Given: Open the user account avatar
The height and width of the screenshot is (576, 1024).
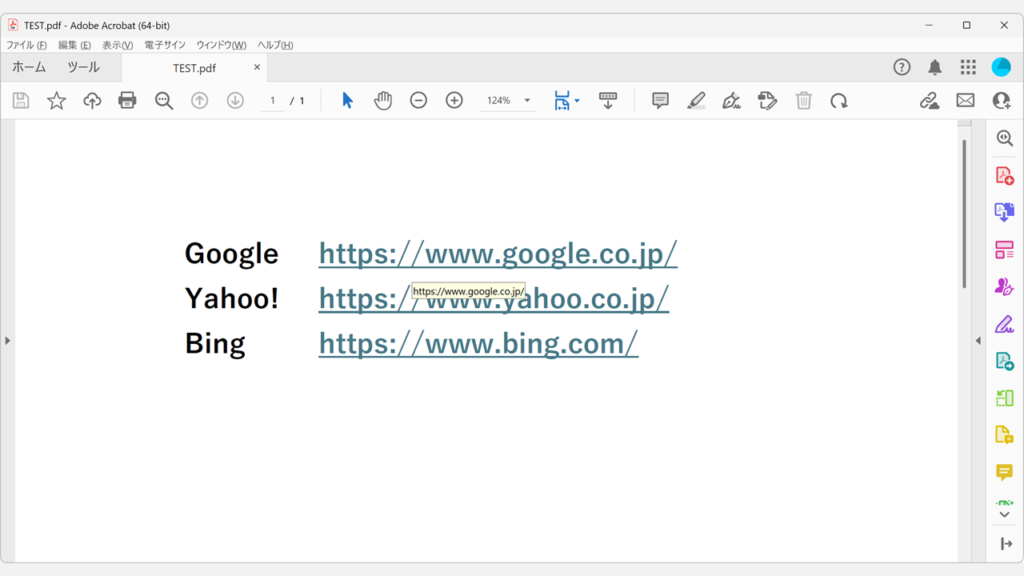Looking at the screenshot, I should tap(1001, 67).
